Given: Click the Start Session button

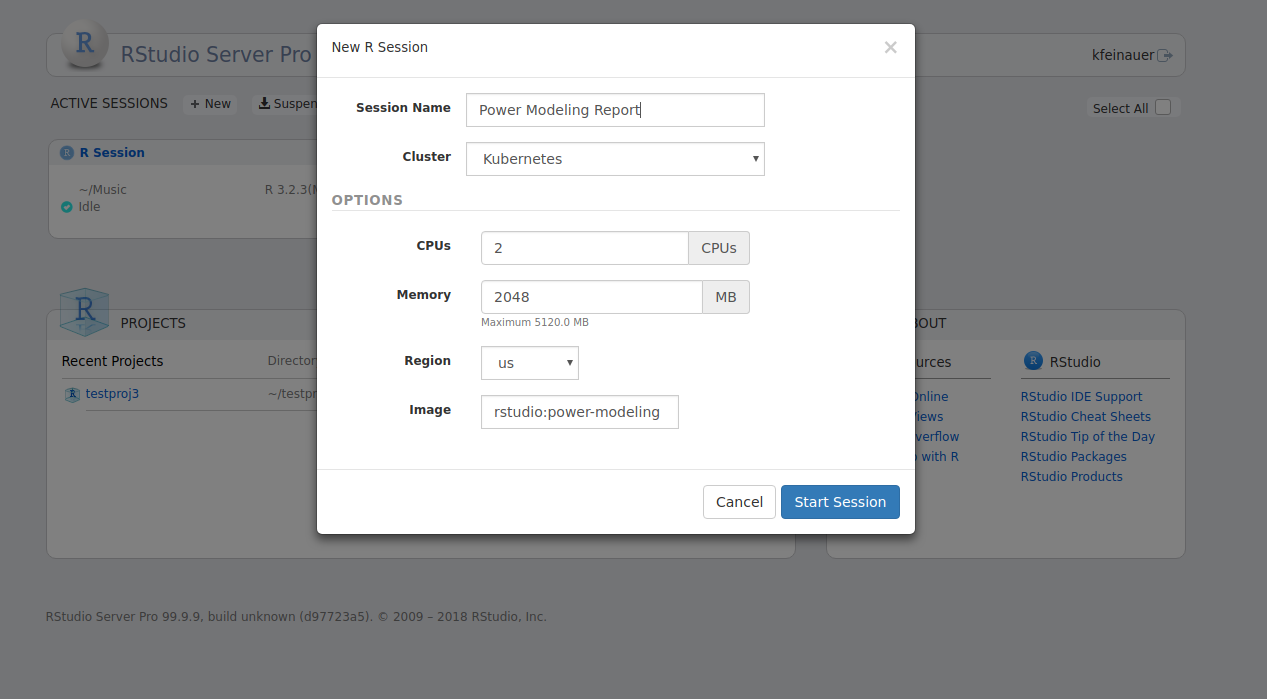Looking at the screenshot, I should [840, 502].
